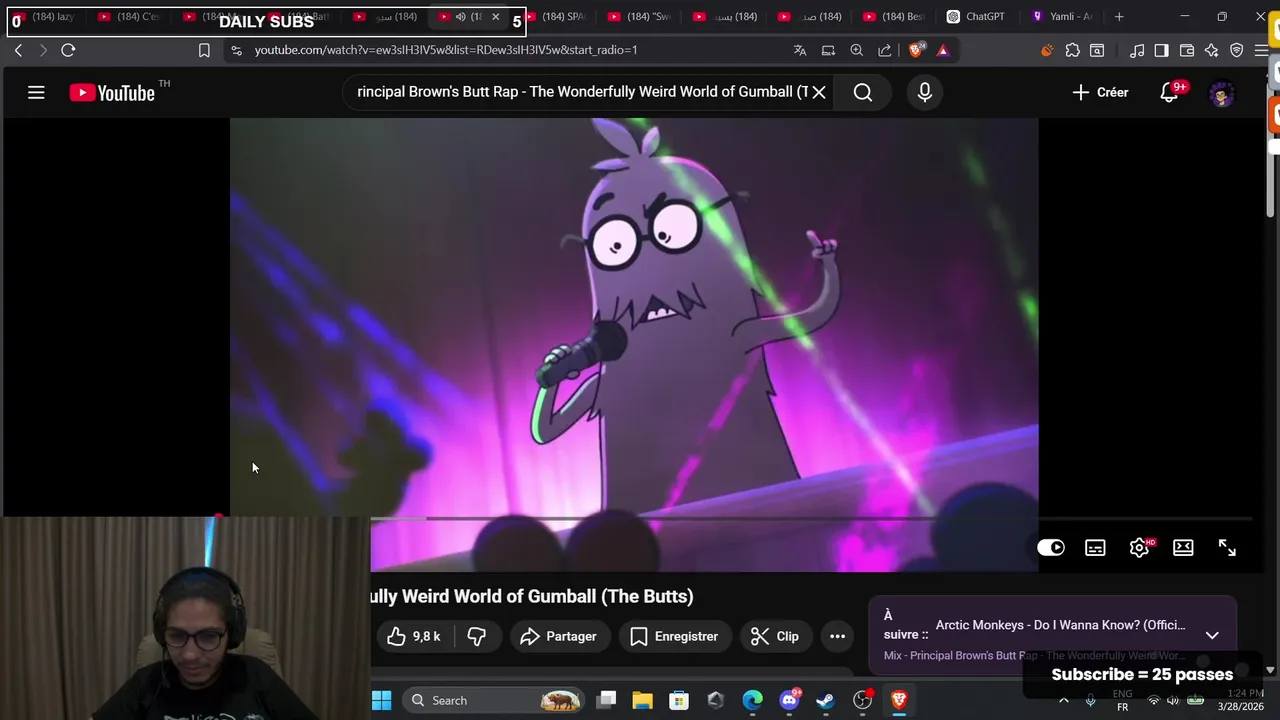This screenshot has width=1280, height=720.
Task: Open a new browser tab
Action: 1119,16
